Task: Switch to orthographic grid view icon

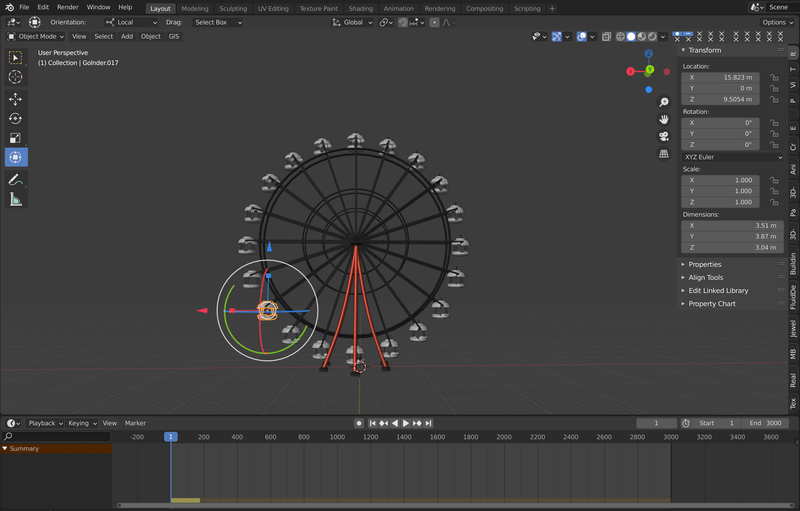Action: [x=663, y=154]
